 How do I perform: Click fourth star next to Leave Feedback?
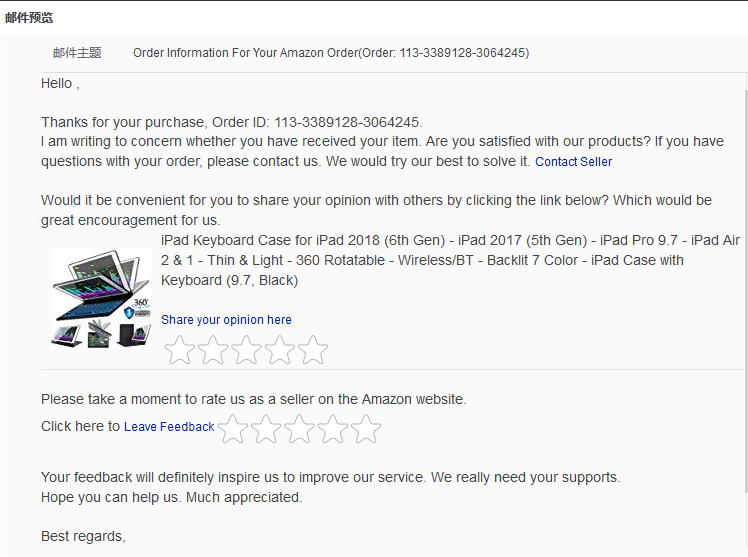(333, 429)
